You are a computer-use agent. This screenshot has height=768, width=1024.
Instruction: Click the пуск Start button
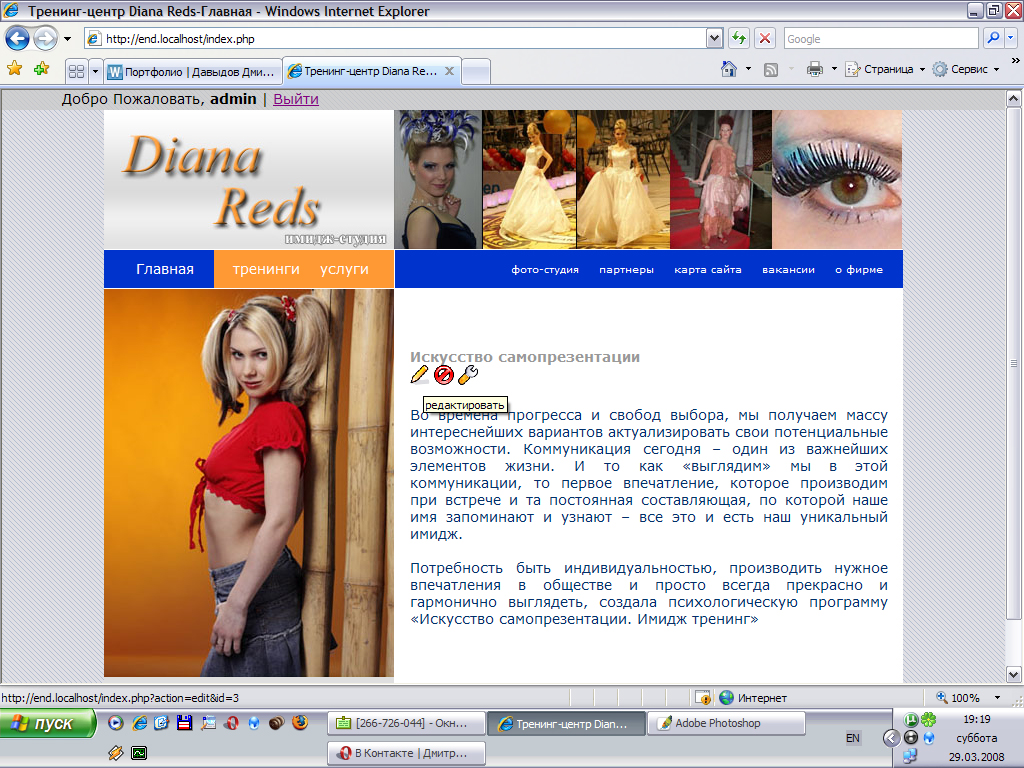48,724
